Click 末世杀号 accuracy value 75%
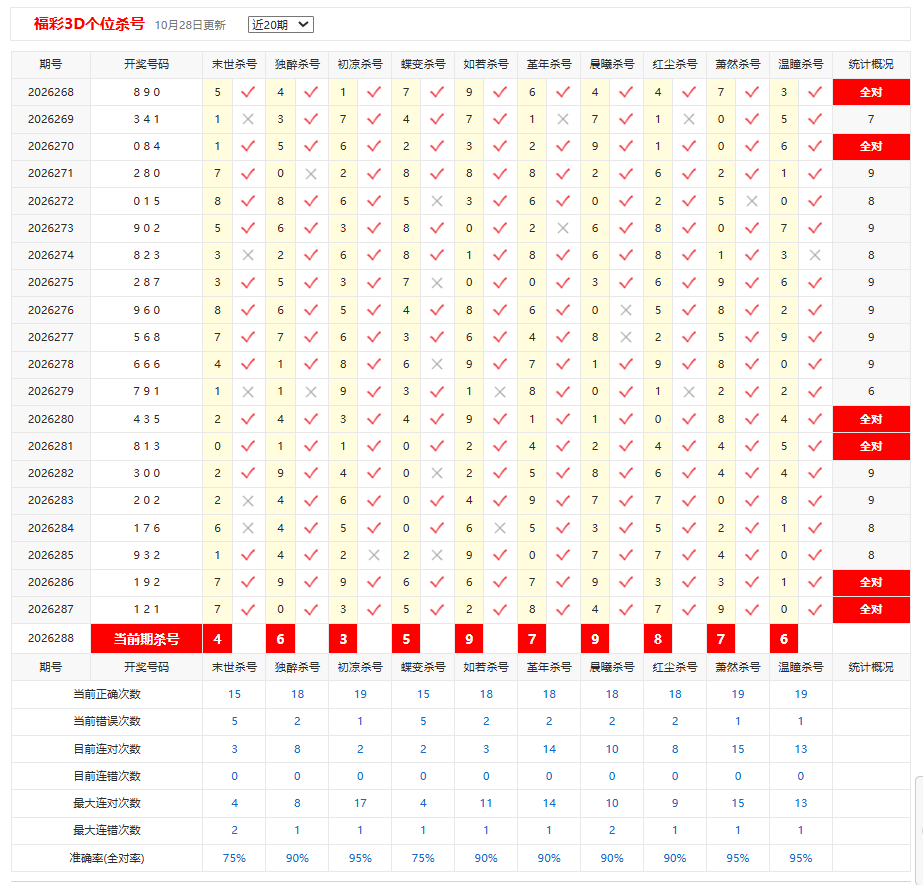923x885 pixels. coord(234,859)
